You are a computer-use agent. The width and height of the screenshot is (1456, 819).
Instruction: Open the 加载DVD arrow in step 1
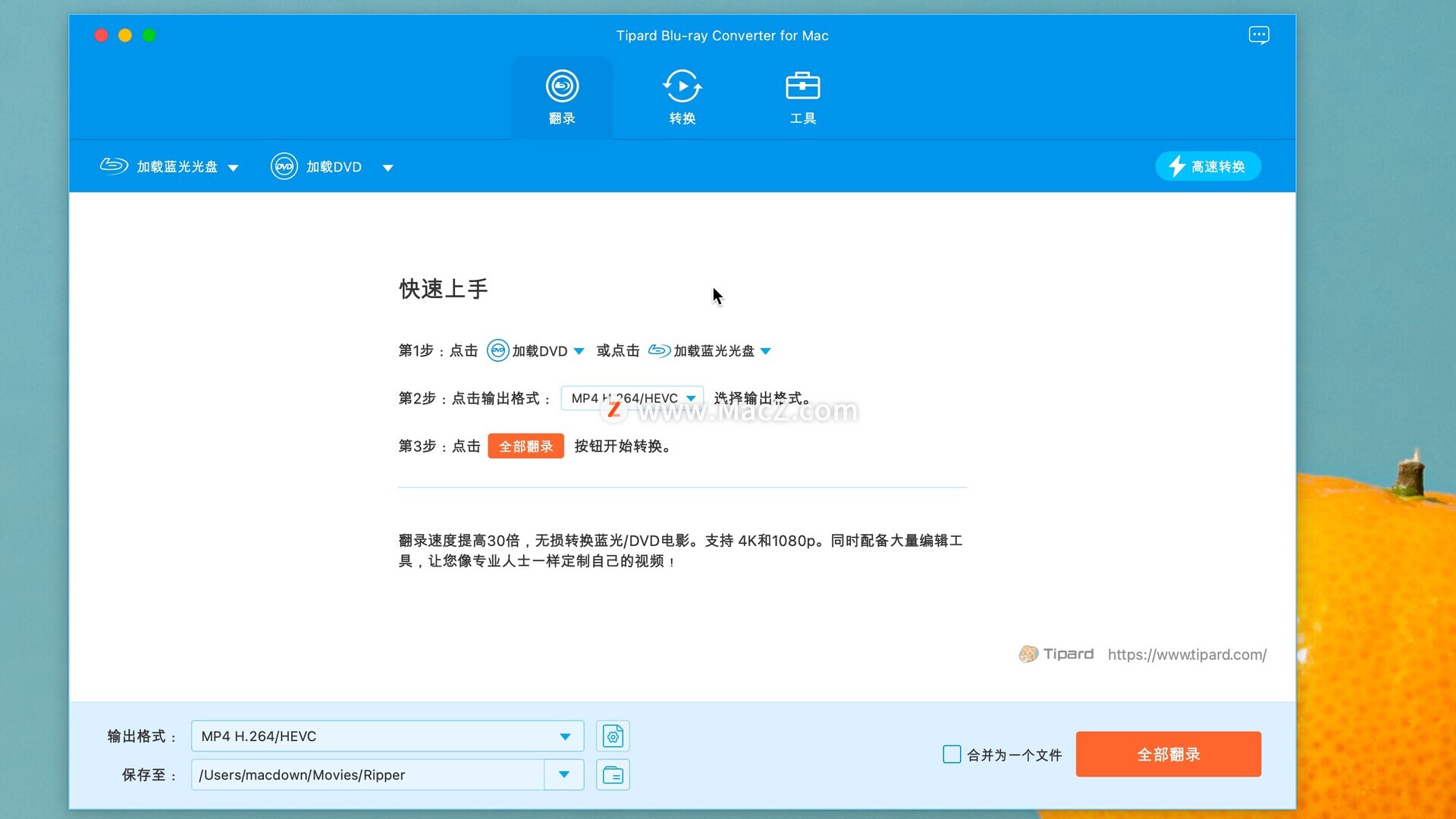point(579,351)
